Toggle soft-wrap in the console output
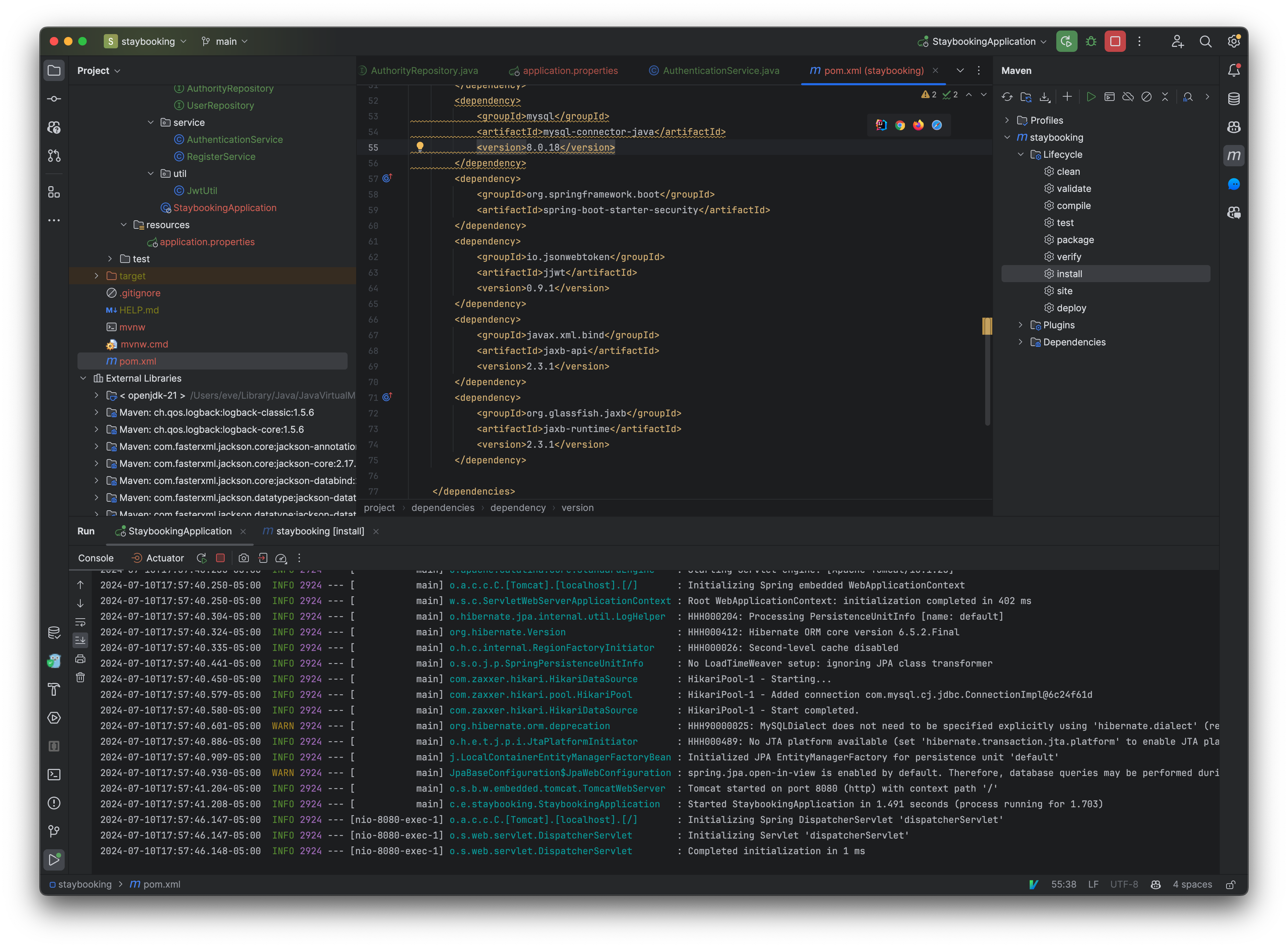This screenshot has height=948, width=1288. tap(80, 622)
